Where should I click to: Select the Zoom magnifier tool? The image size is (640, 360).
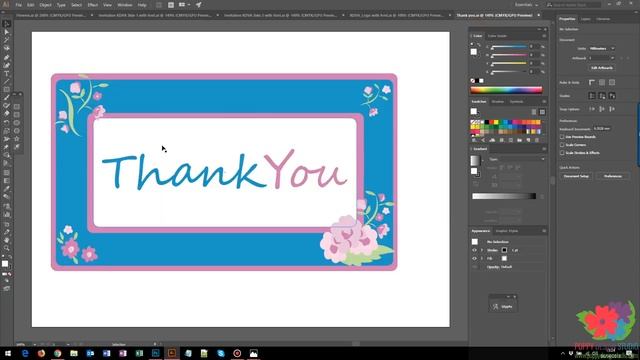click(x=7, y=248)
